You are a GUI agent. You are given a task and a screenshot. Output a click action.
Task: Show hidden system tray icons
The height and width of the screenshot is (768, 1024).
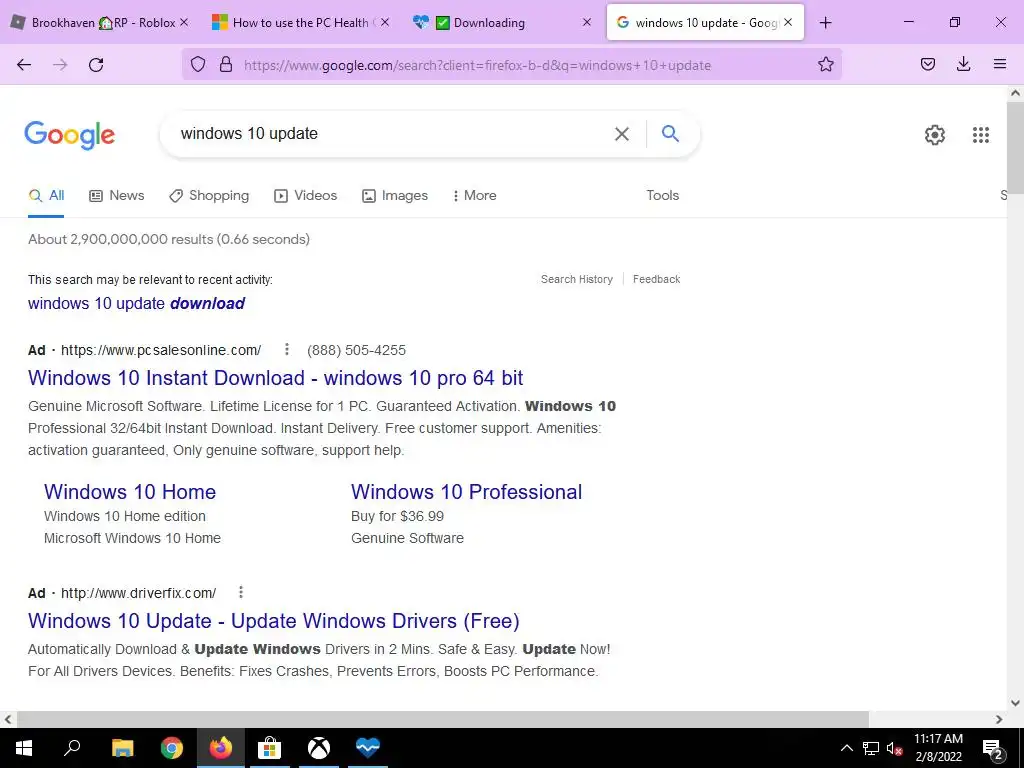[x=846, y=748]
